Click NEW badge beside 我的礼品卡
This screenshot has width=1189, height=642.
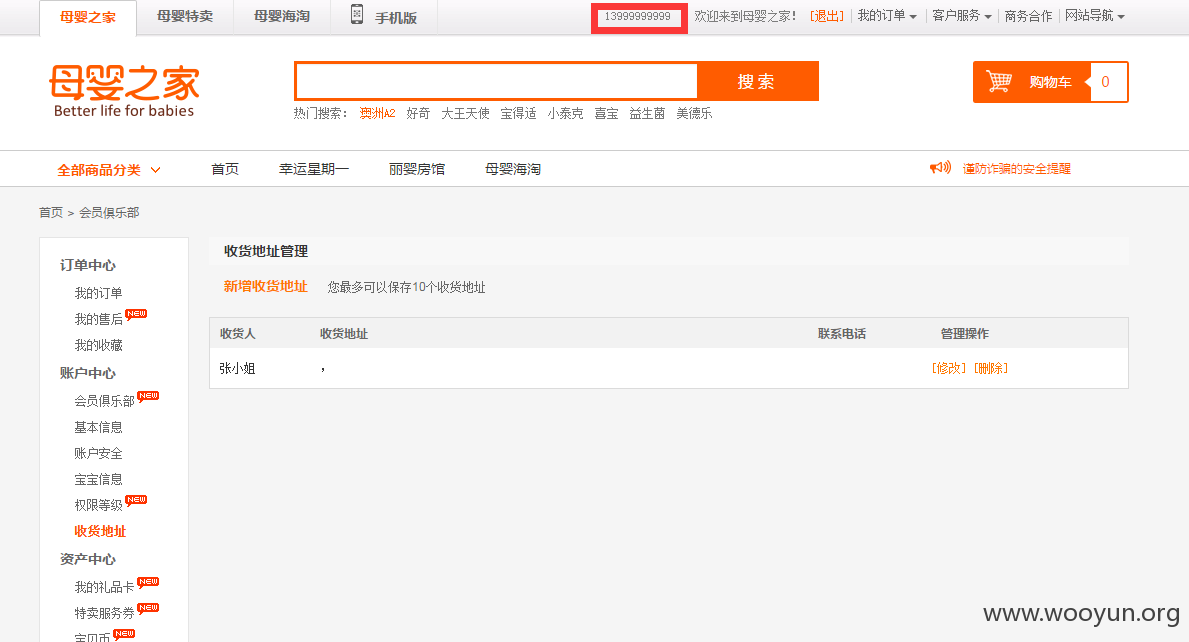point(149,583)
